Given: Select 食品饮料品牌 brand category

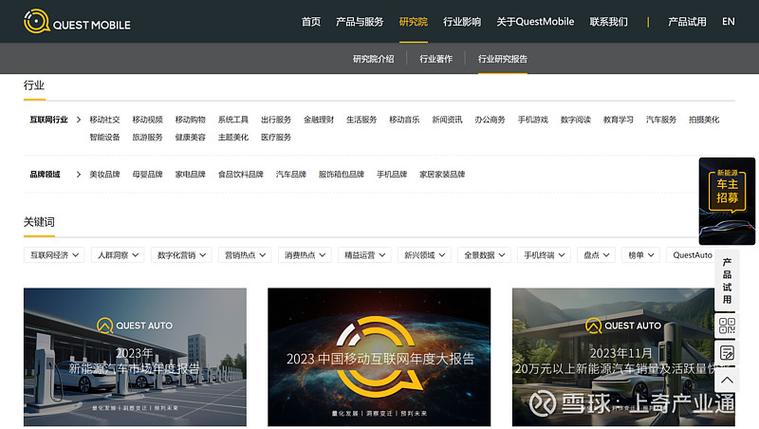Looking at the screenshot, I should pos(241,174).
